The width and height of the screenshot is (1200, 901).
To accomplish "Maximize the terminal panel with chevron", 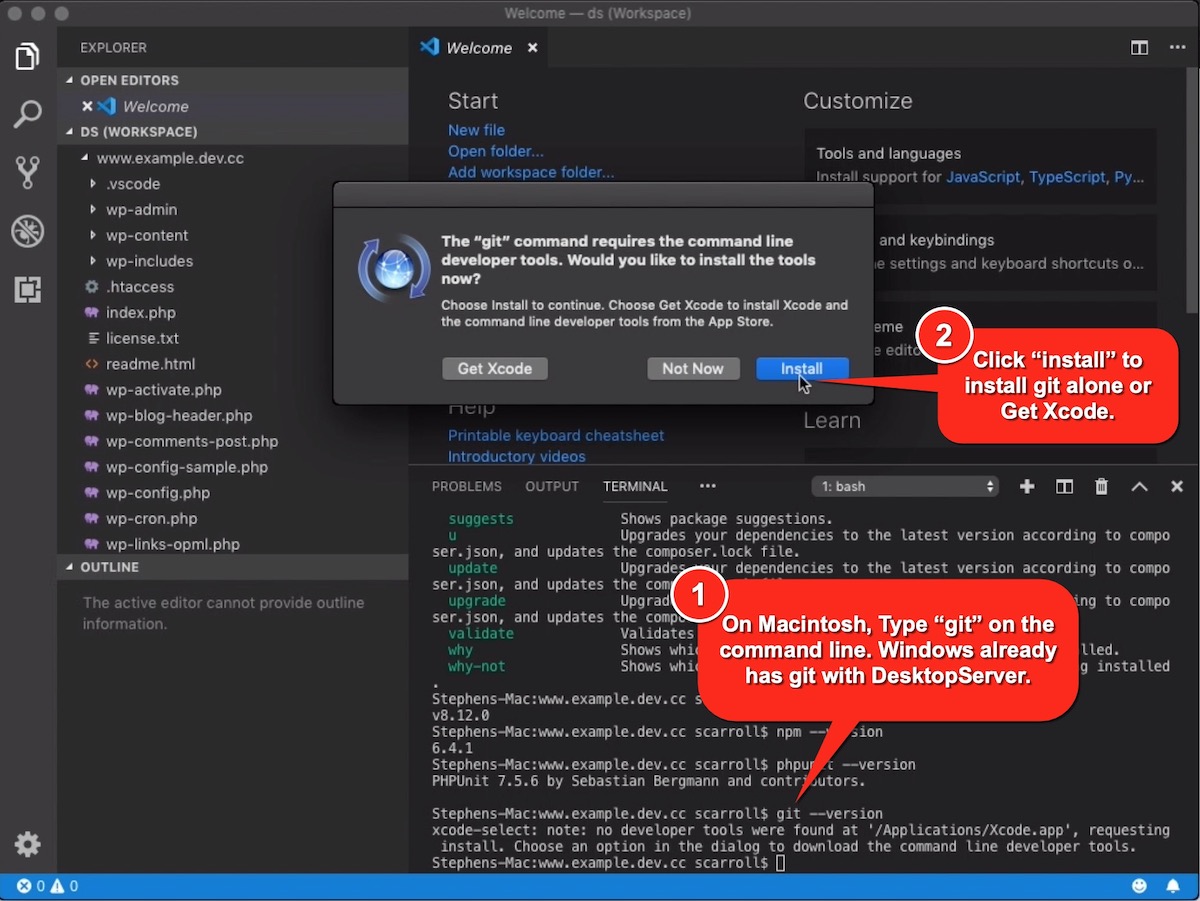I will click(x=1139, y=486).
